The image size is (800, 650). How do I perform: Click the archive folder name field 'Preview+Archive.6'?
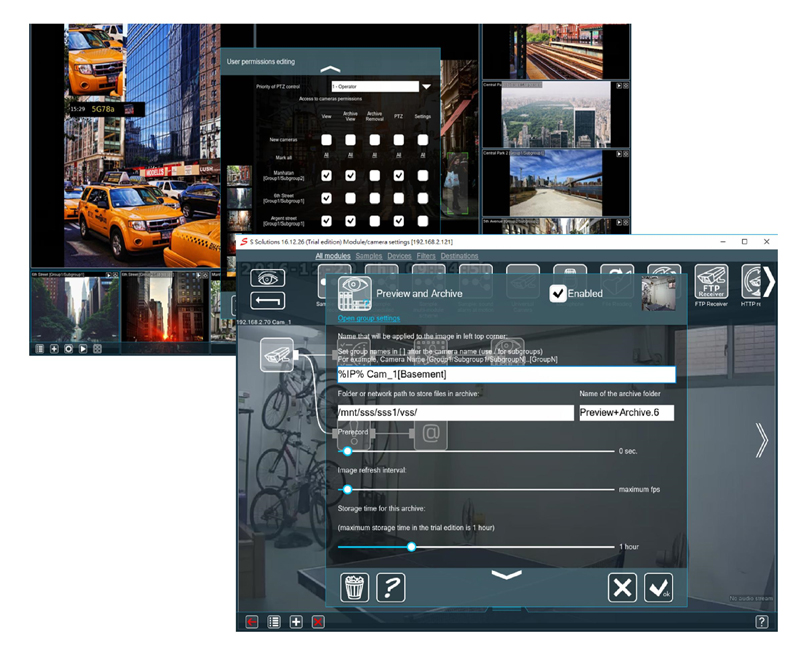(x=627, y=413)
